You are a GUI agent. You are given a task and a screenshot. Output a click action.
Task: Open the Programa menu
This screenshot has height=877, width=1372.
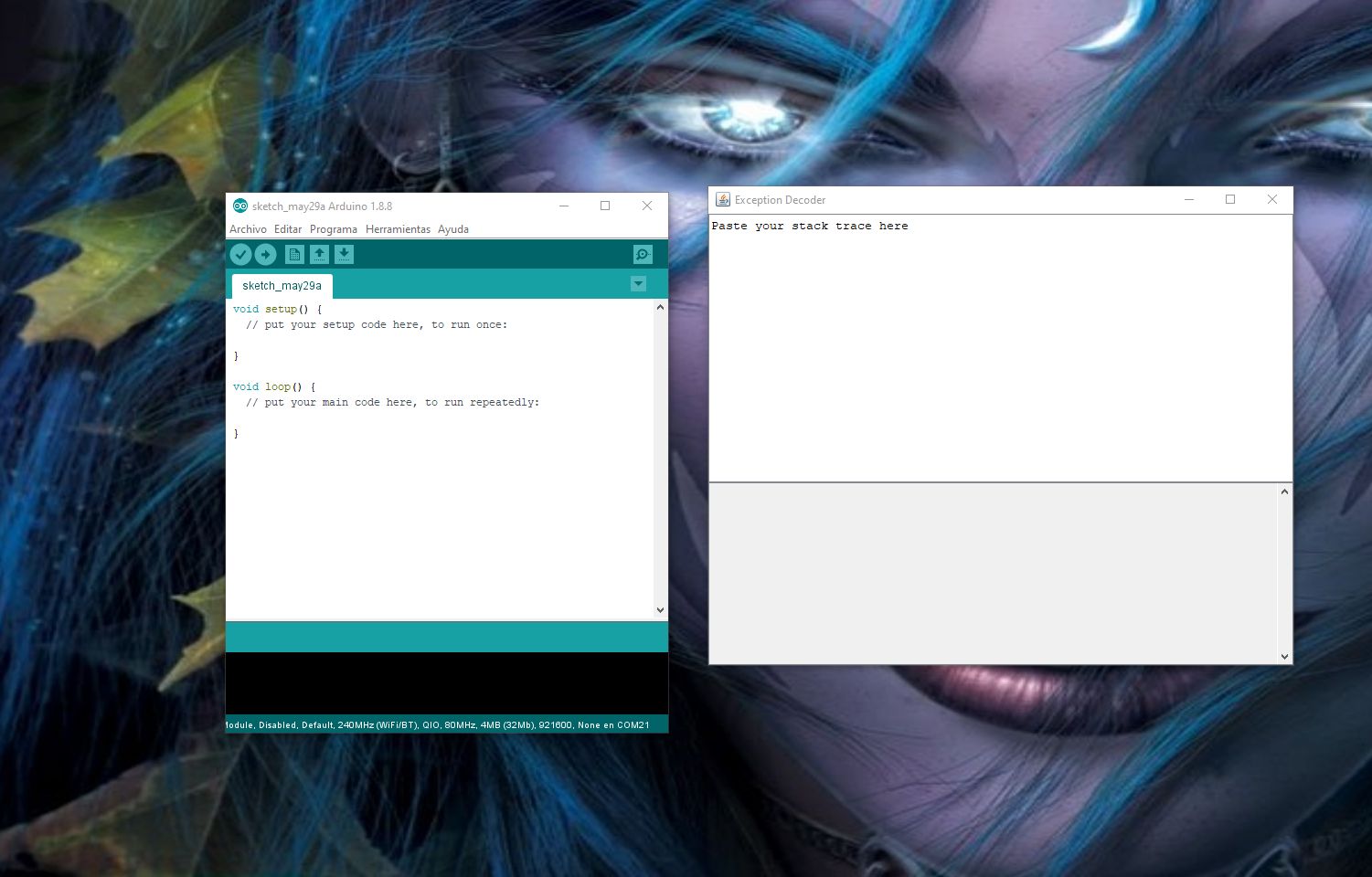333,228
